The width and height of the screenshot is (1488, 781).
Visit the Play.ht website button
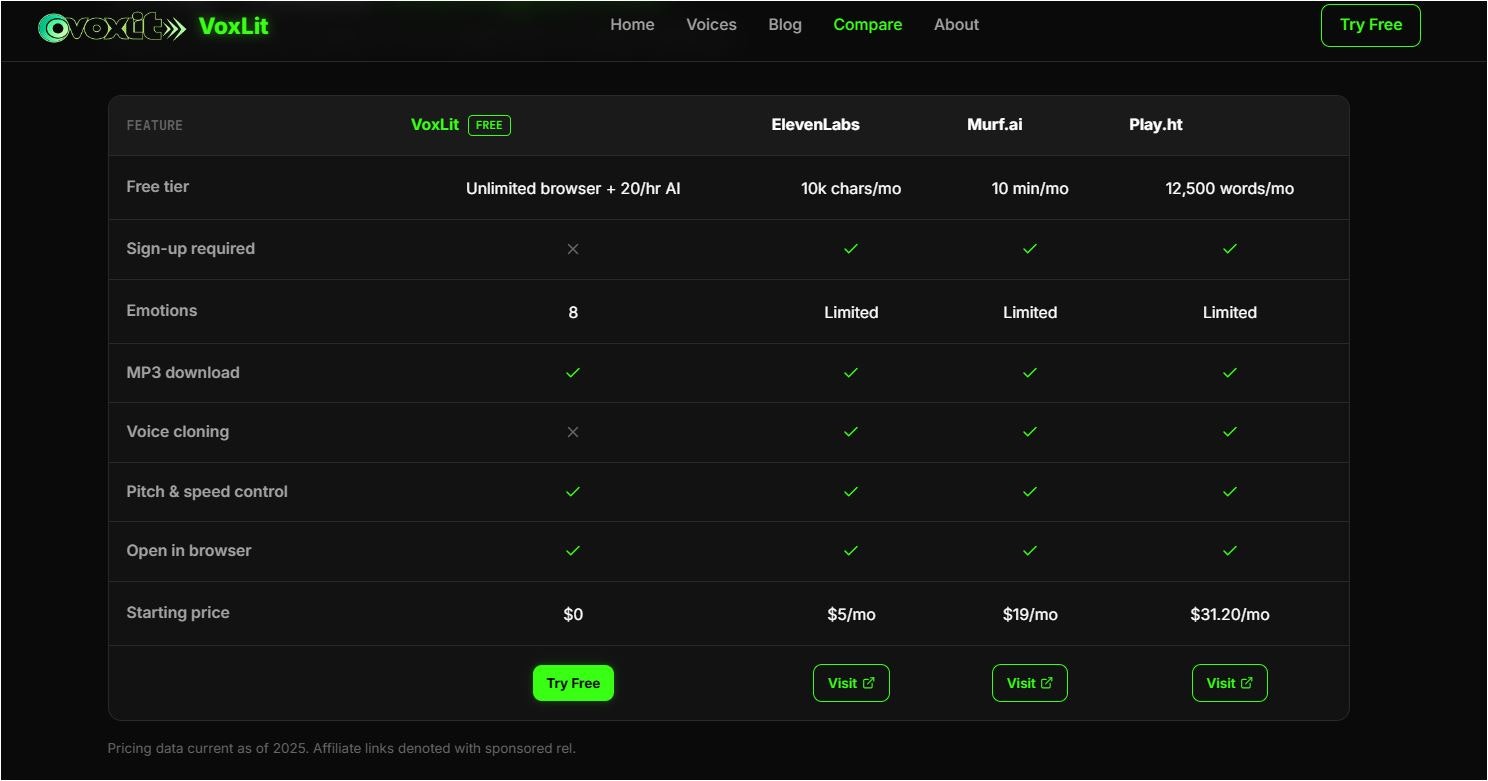coord(1230,683)
